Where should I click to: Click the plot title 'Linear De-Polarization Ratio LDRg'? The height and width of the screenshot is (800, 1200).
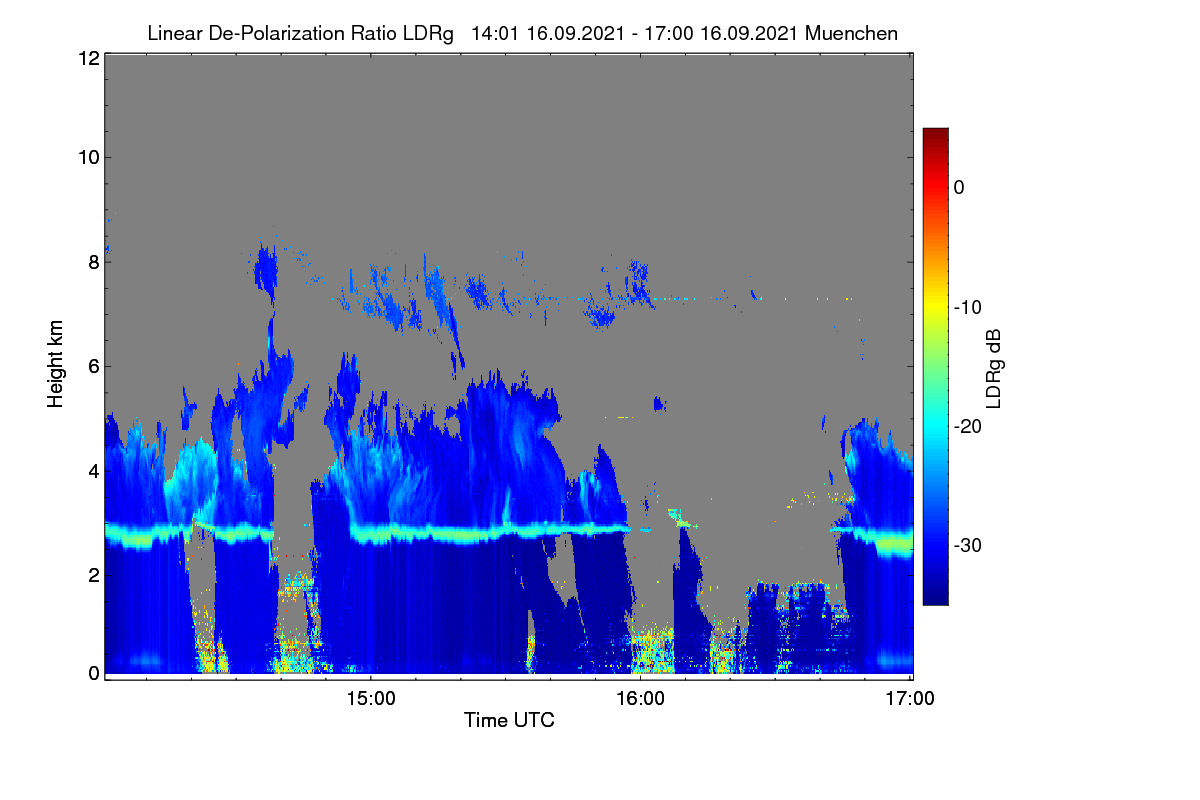pos(300,34)
